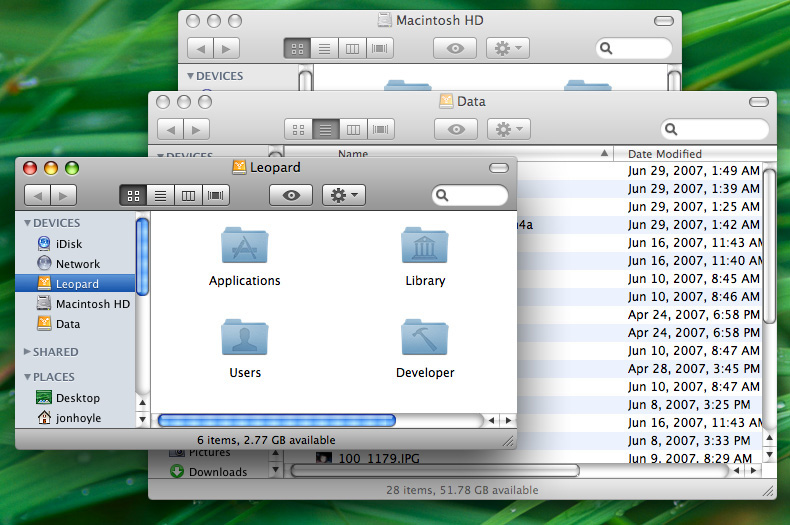Switch Leopard window to Cover Flow view

pos(216,195)
